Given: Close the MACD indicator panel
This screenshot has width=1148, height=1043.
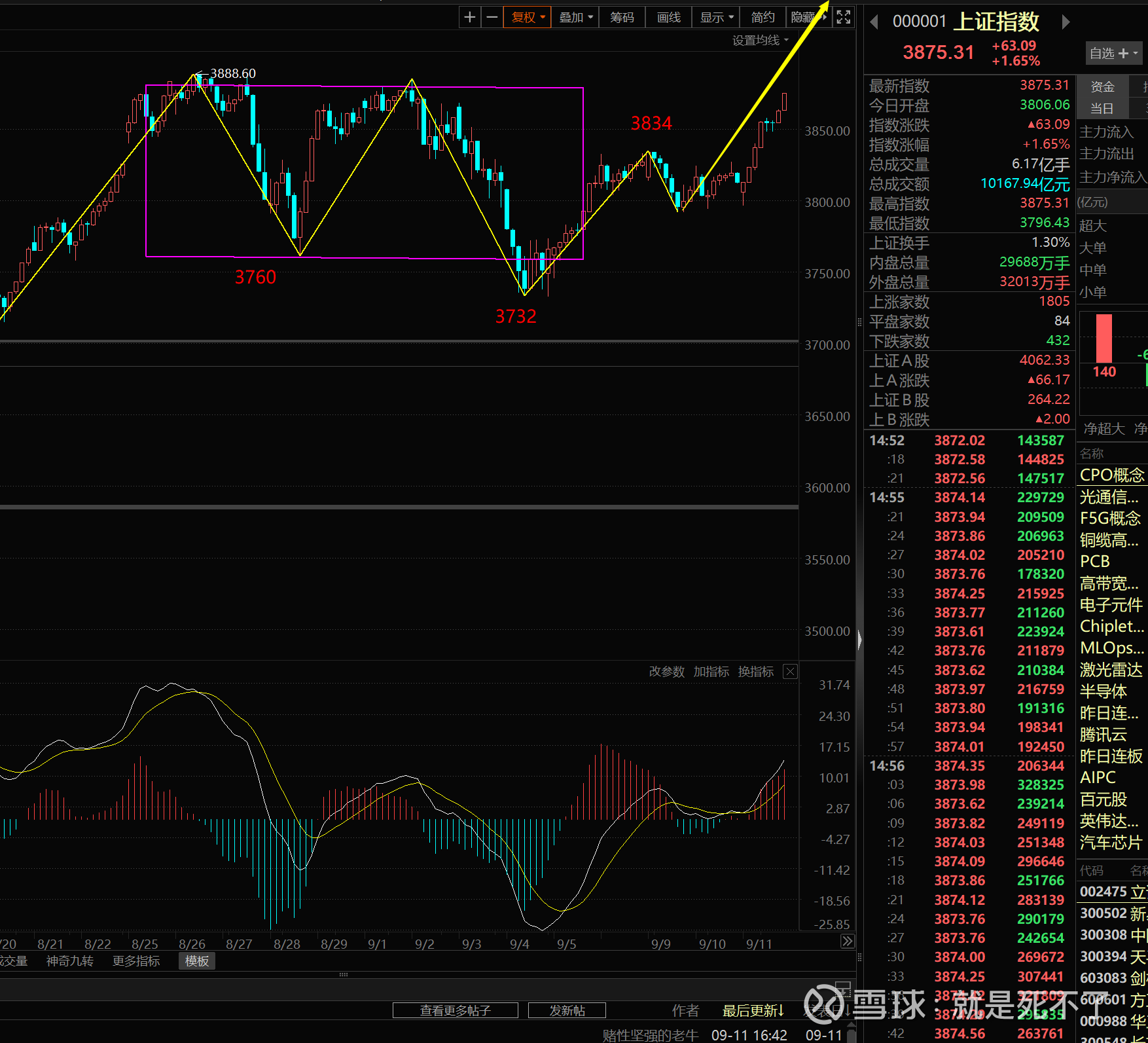Looking at the screenshot, I should 790,672.
